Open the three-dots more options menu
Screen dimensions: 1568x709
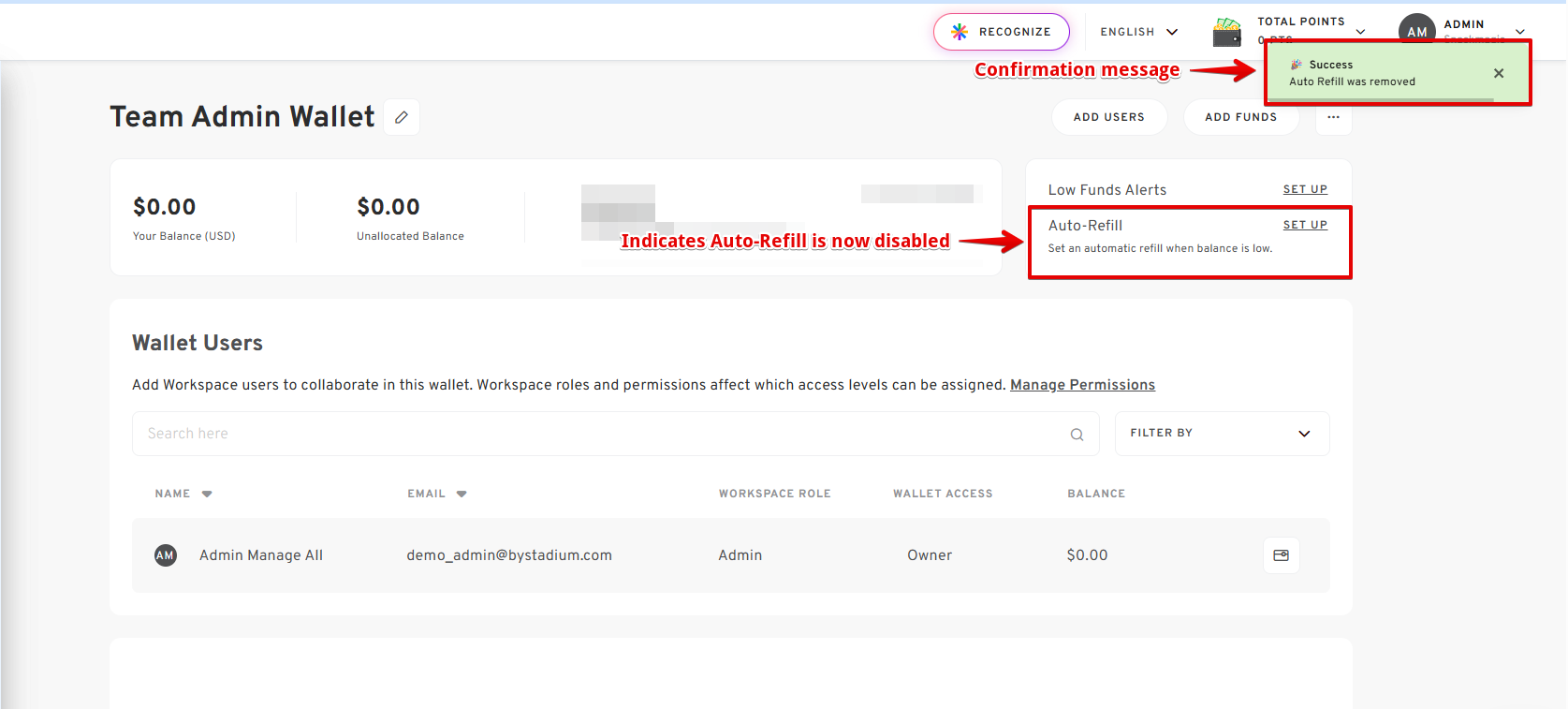[1333, 117]
